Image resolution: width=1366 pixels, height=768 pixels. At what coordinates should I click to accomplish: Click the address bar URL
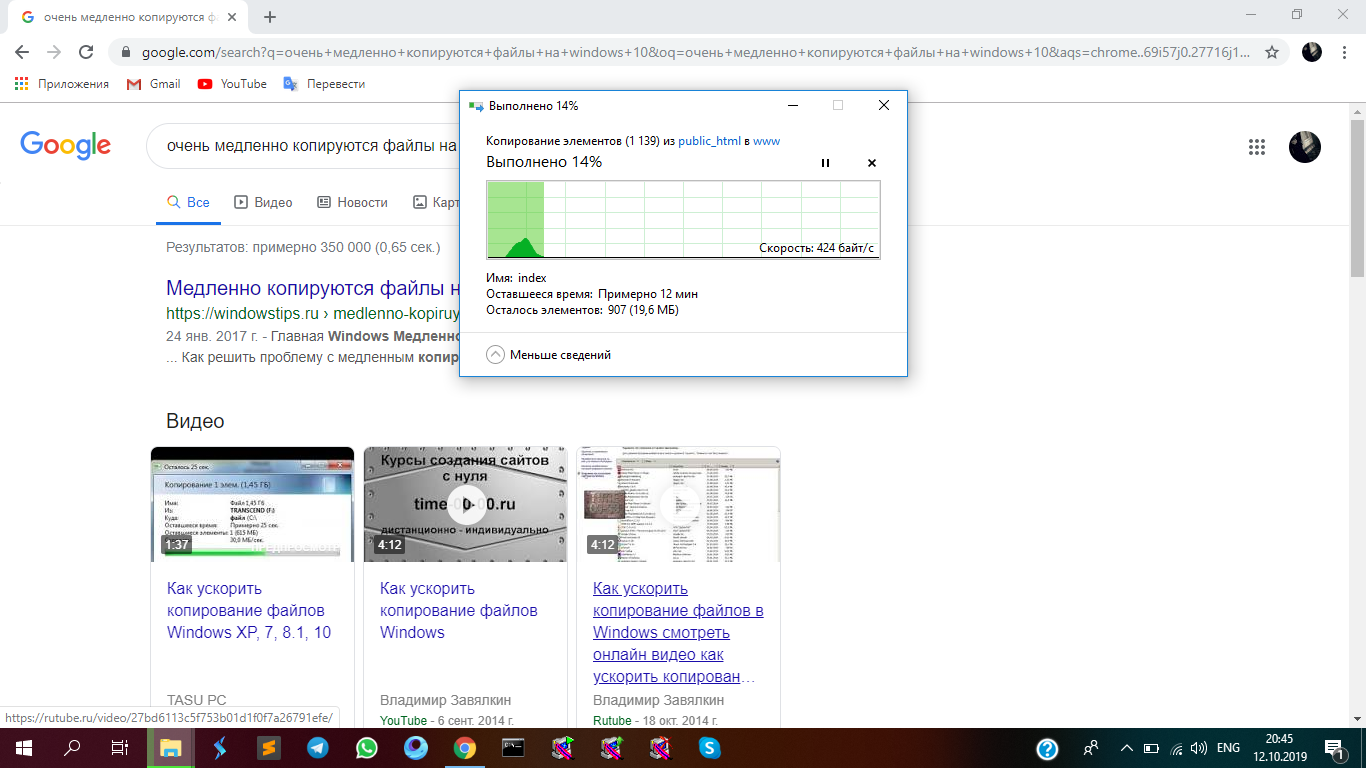pyautogui.click(x=695, y=52)
